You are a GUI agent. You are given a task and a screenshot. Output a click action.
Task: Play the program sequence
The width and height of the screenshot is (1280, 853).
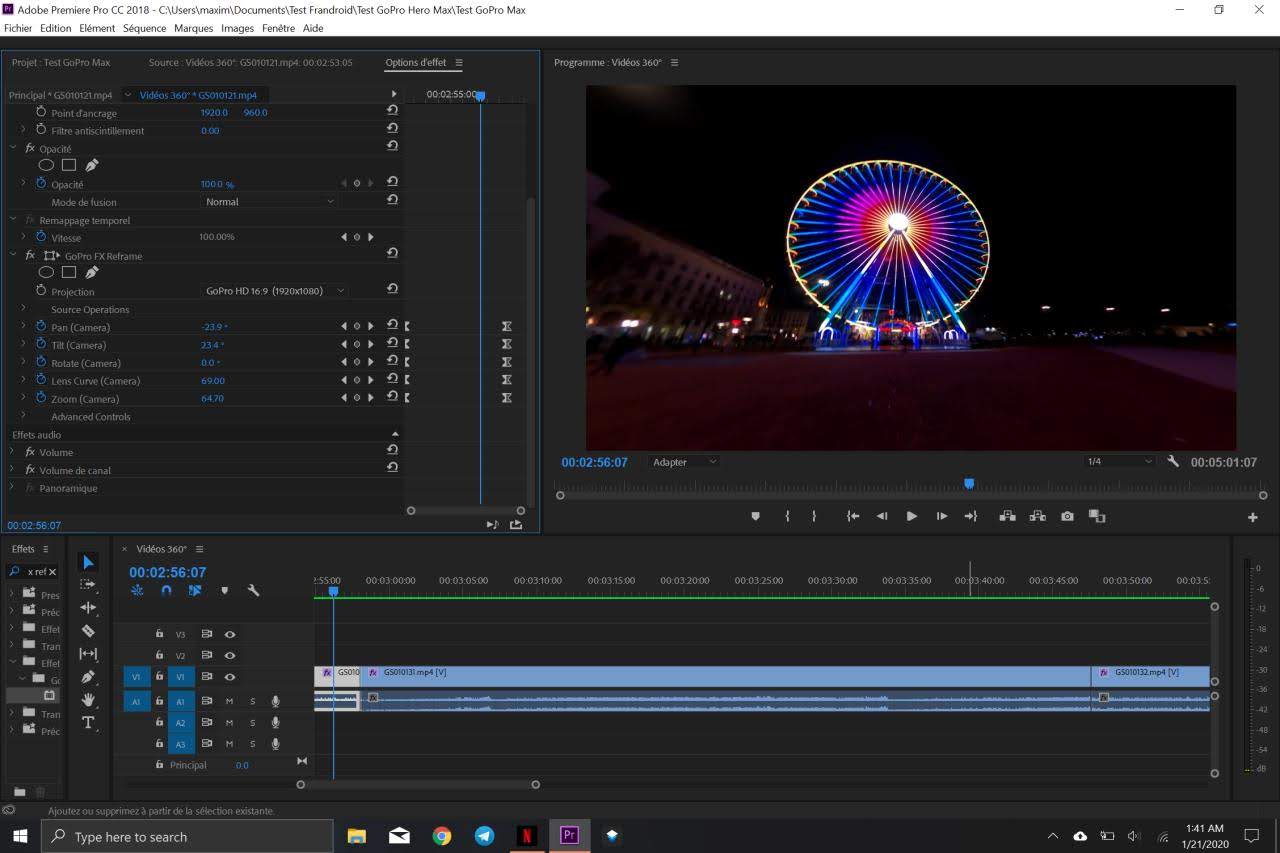(911, 516)
